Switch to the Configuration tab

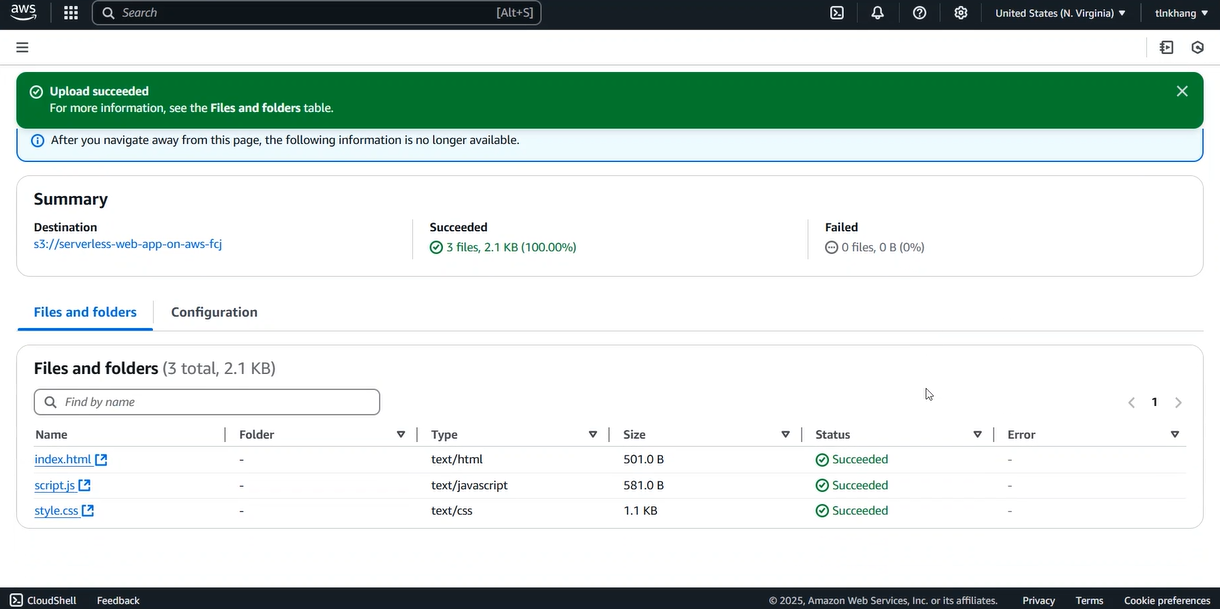pos(214,312)
